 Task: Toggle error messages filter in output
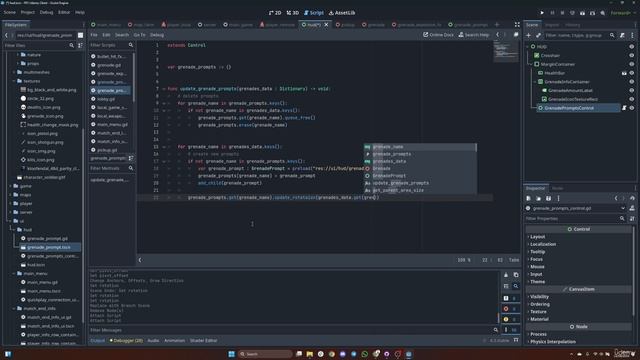pos(510,309)
